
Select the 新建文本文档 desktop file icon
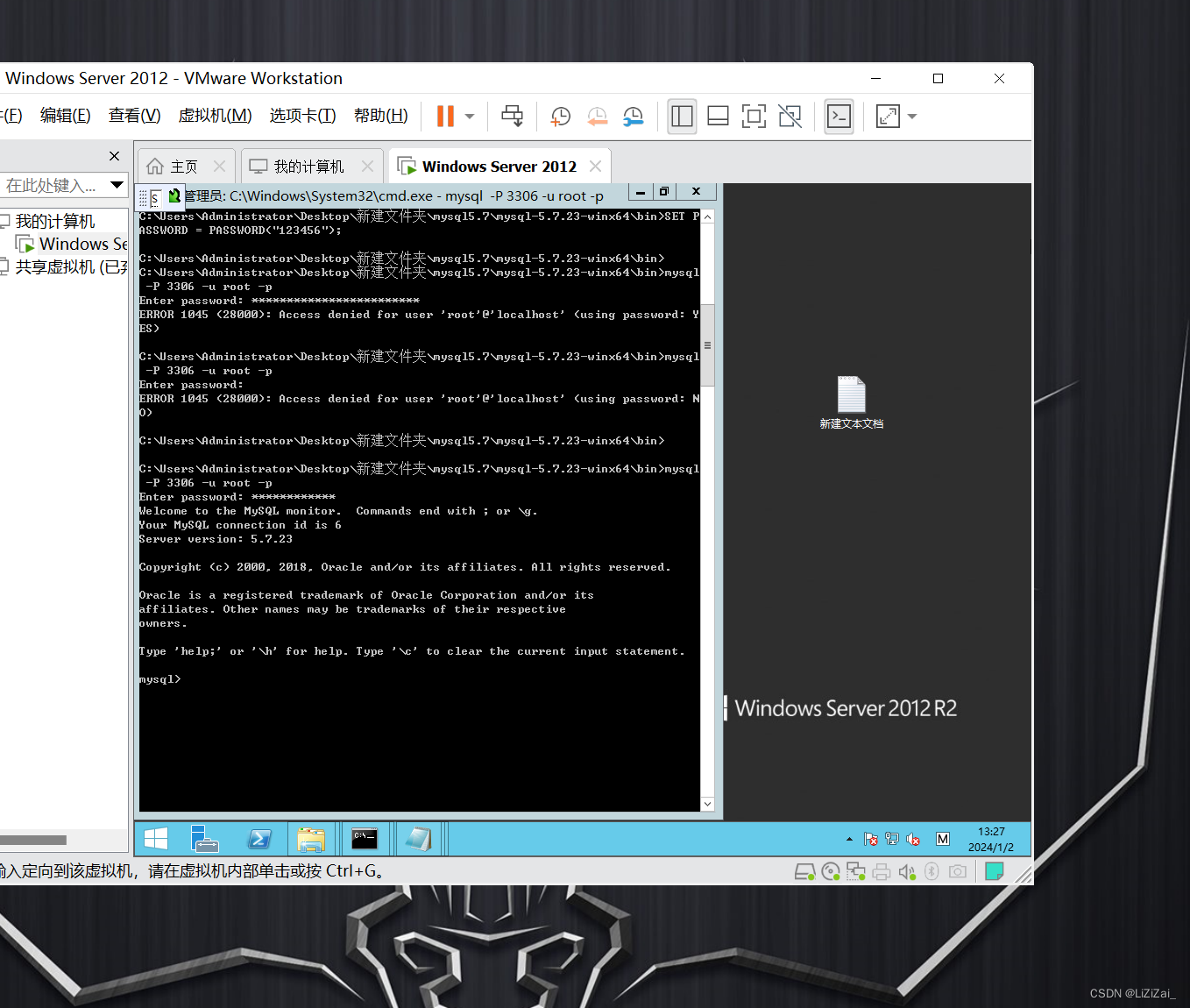point(852,403)
